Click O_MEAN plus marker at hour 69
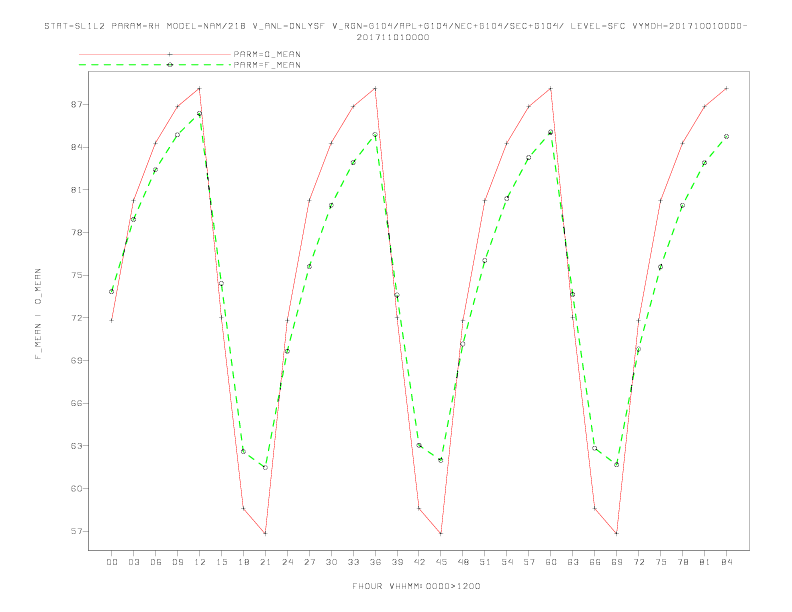Image resolution: width=792 pixels, height=612 pixels. click(617, 533)
